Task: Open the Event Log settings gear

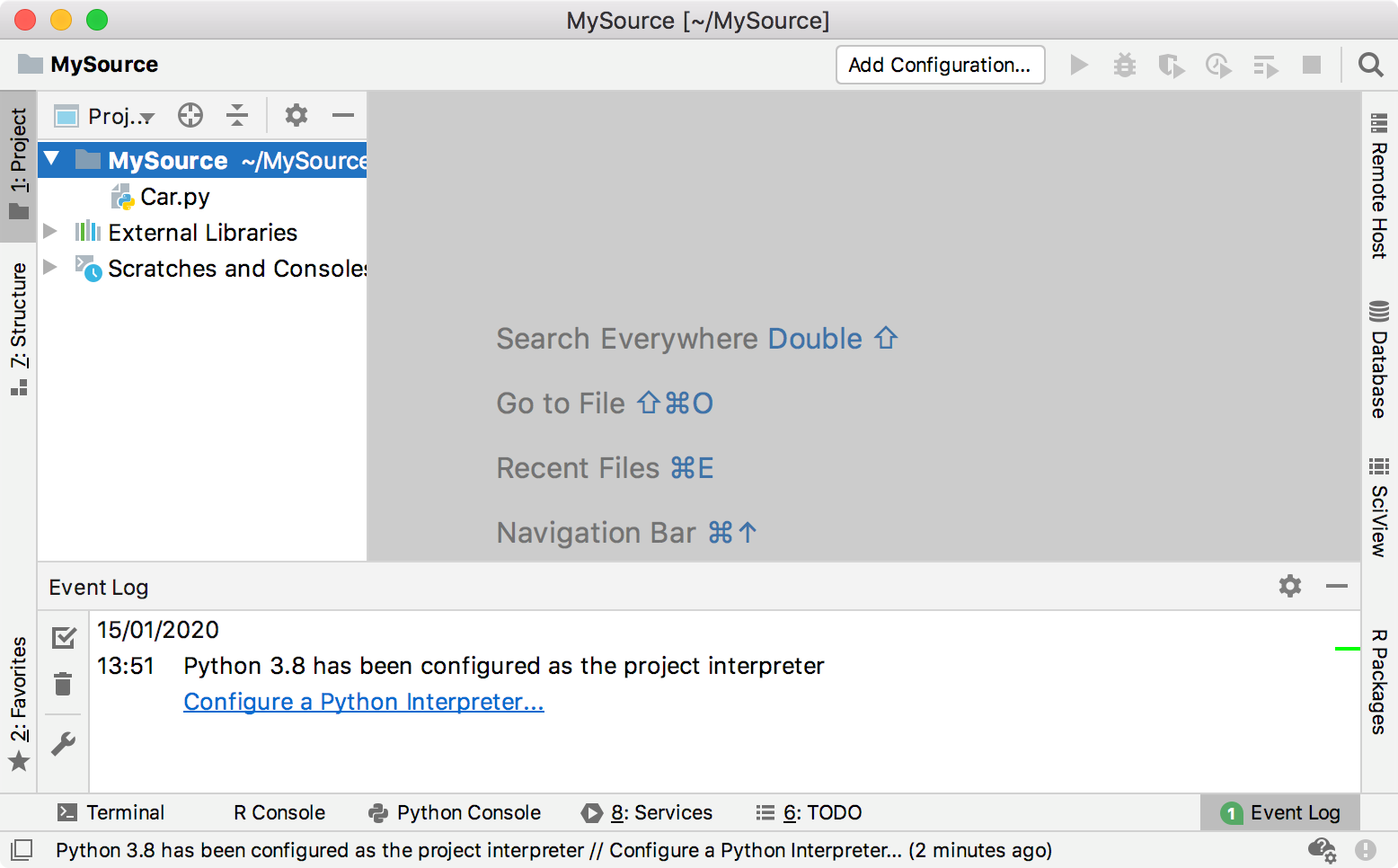Action: click(1290, 587)
